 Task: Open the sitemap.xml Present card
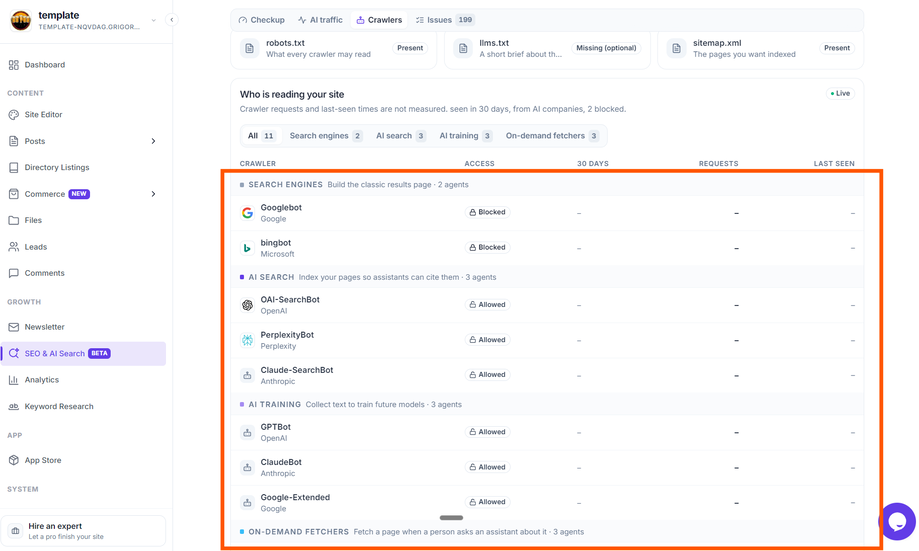pos(761,49)
